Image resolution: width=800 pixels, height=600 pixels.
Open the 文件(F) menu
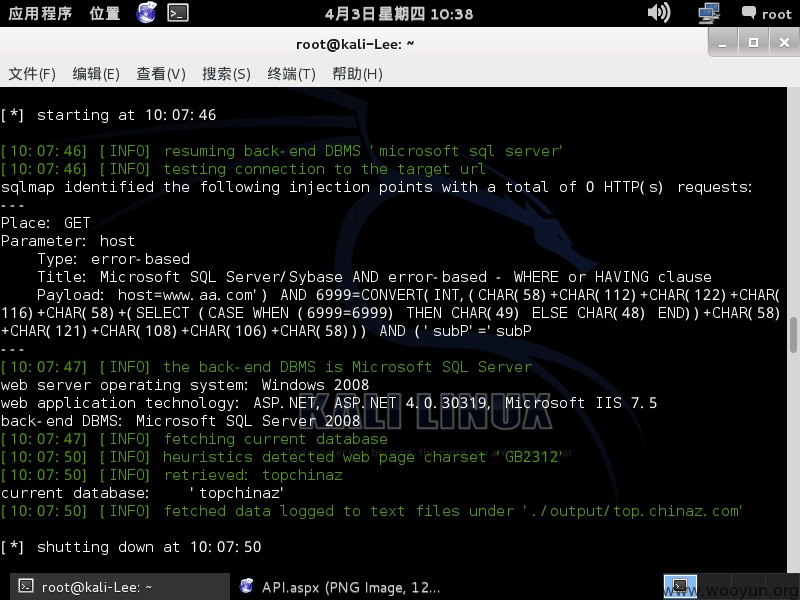(x=32, y=74)
